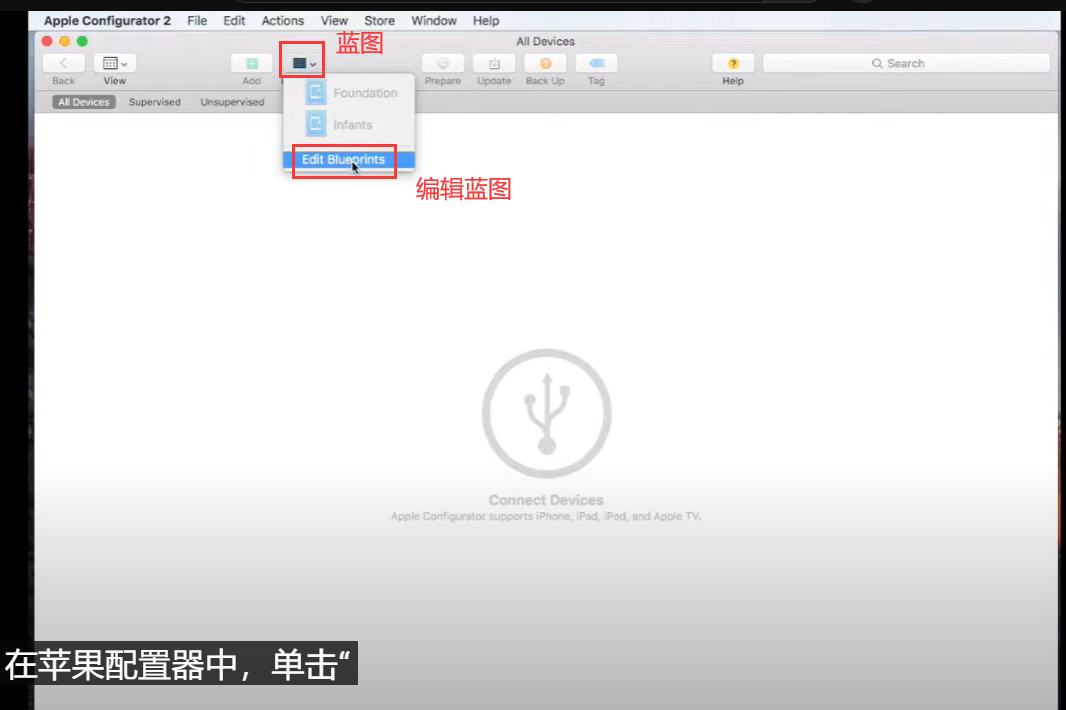Image resolution: width=1066 pixels, height=710 pixels.
Task: Open the Actions menu
Action: click(x=283, y=20)
